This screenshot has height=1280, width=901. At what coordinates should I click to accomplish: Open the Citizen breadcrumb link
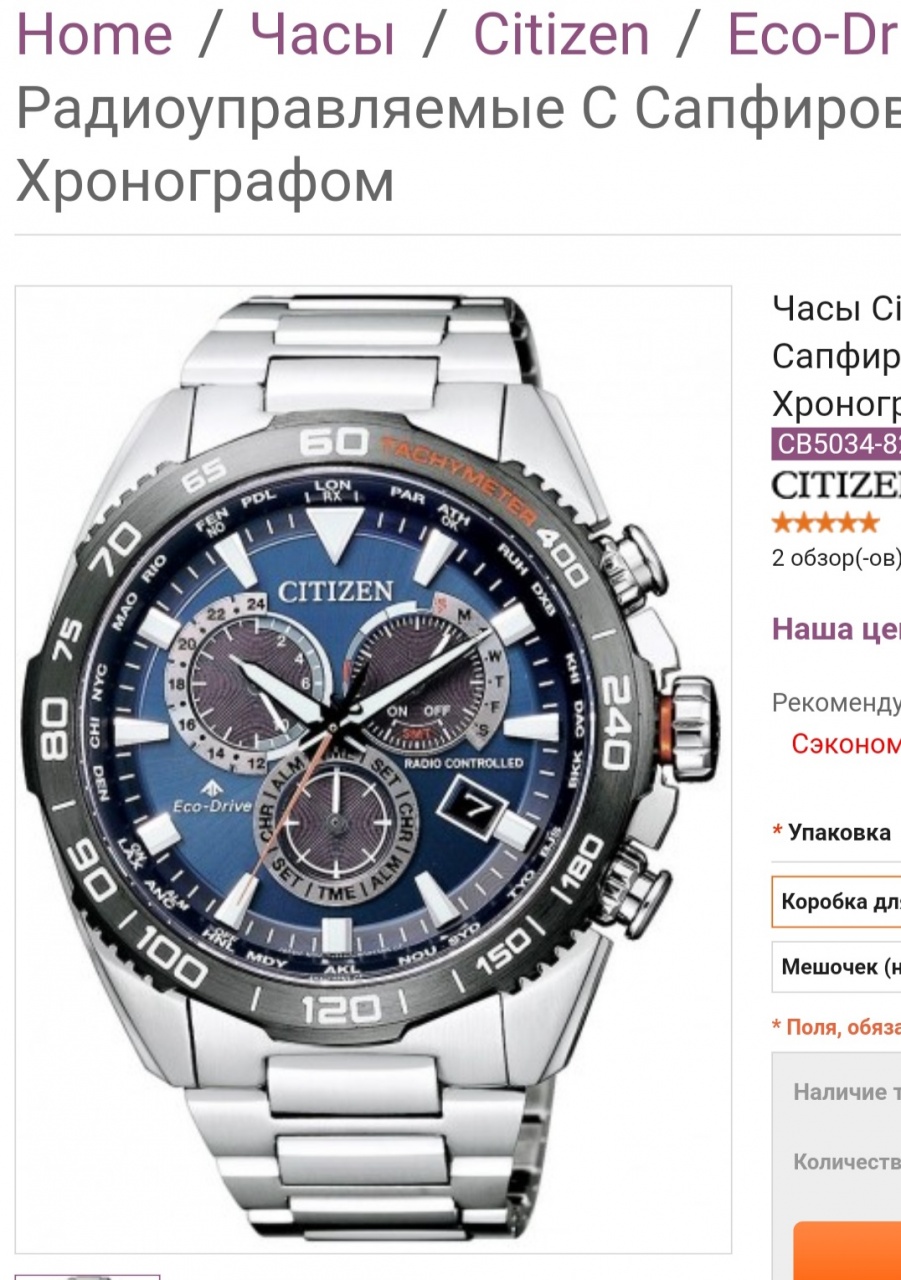561,33
